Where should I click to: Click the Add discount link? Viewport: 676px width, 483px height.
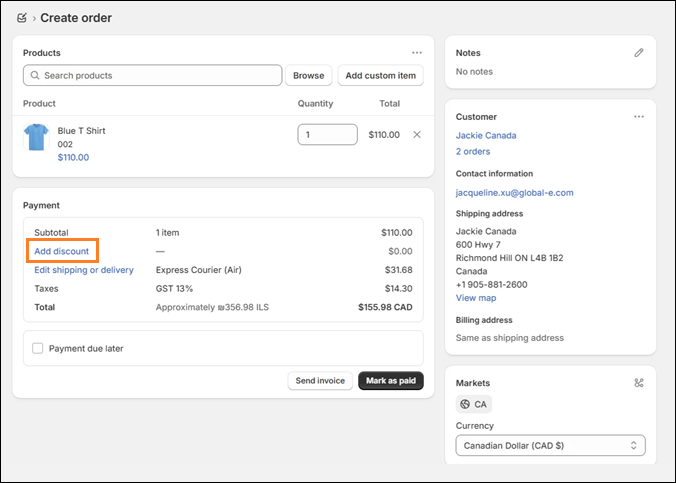(x=62, y=251)
